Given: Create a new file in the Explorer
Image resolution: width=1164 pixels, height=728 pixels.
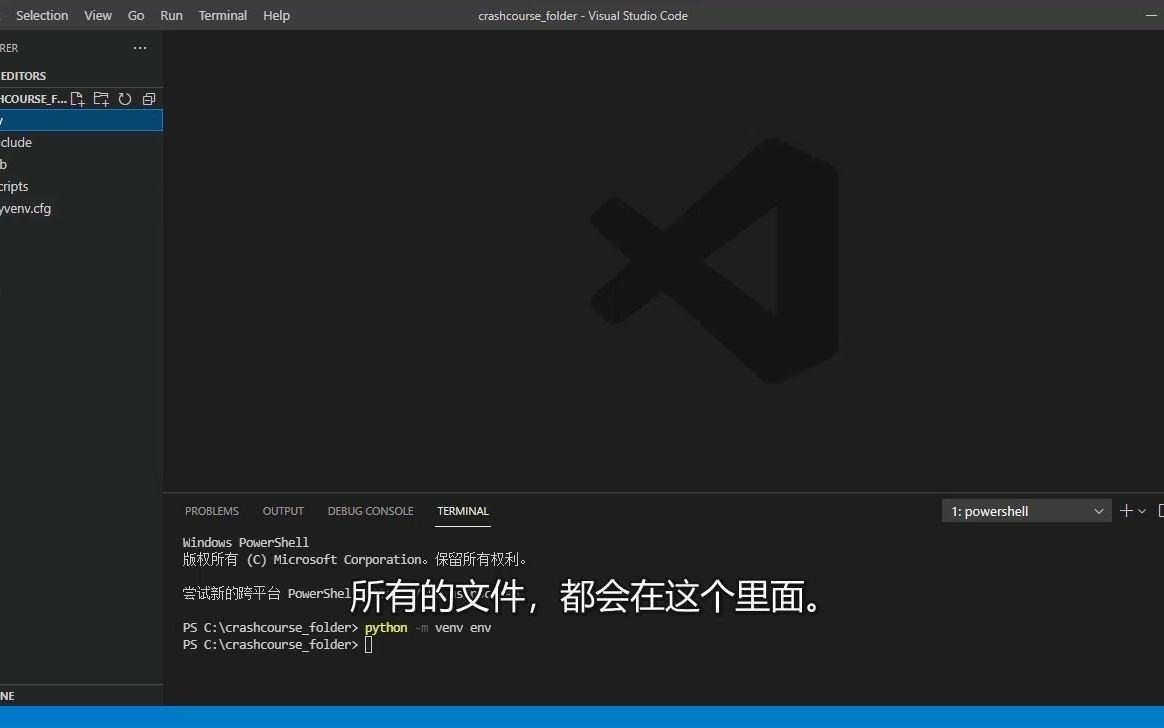Looking at the screenshot, I should pos(77,98).
